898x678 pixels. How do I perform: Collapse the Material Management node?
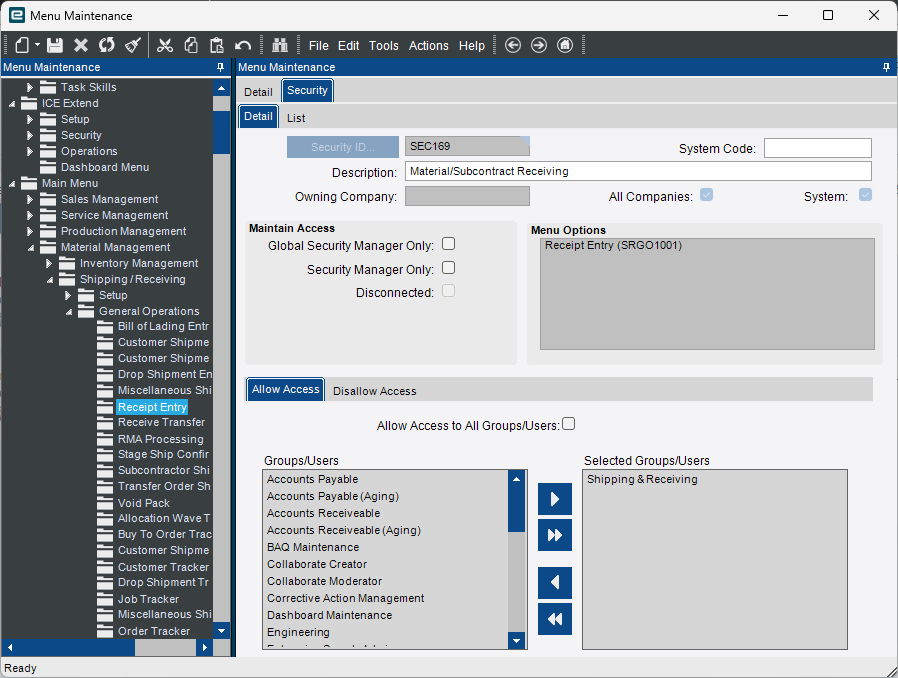[x=31, y=248]
